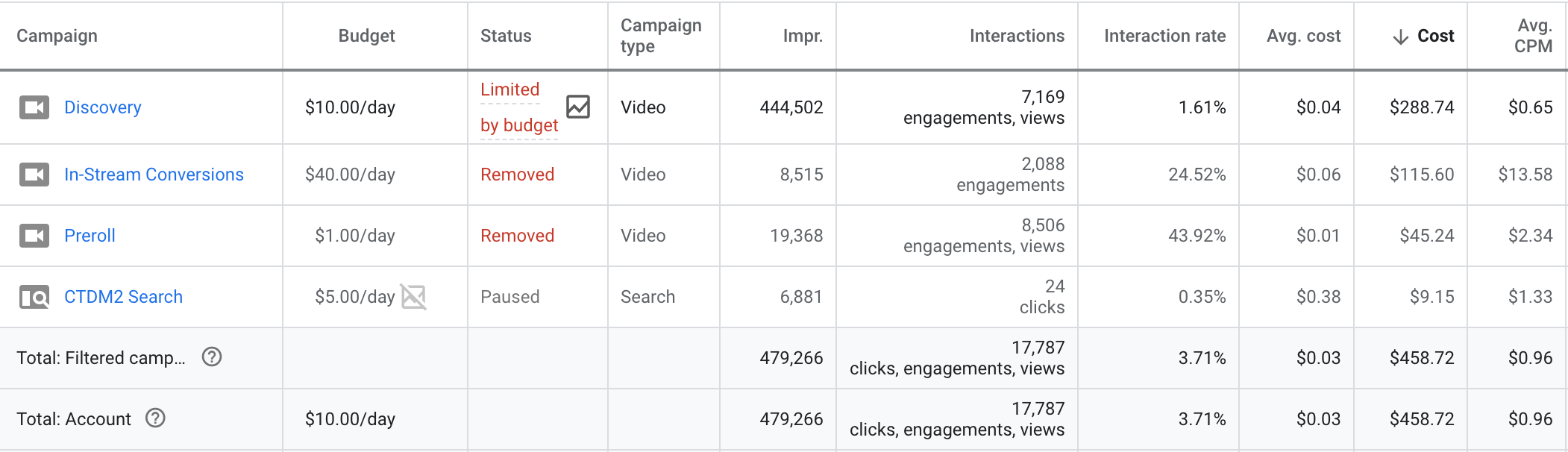Sort by the Impr. column header

[x=803, y=36]
